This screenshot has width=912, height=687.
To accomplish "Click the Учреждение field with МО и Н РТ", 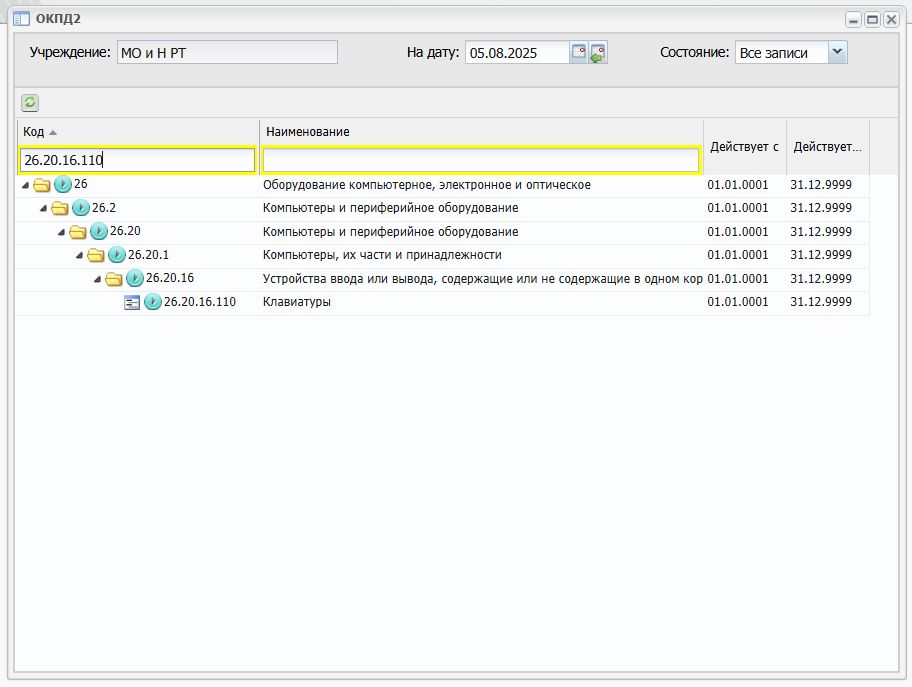I will pos(227,52).
